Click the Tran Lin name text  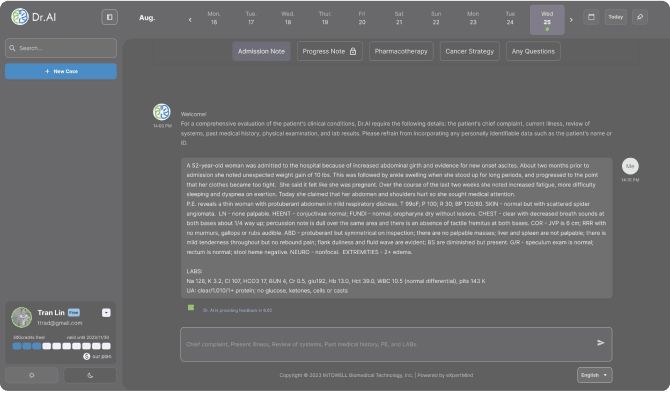[51, 313]
